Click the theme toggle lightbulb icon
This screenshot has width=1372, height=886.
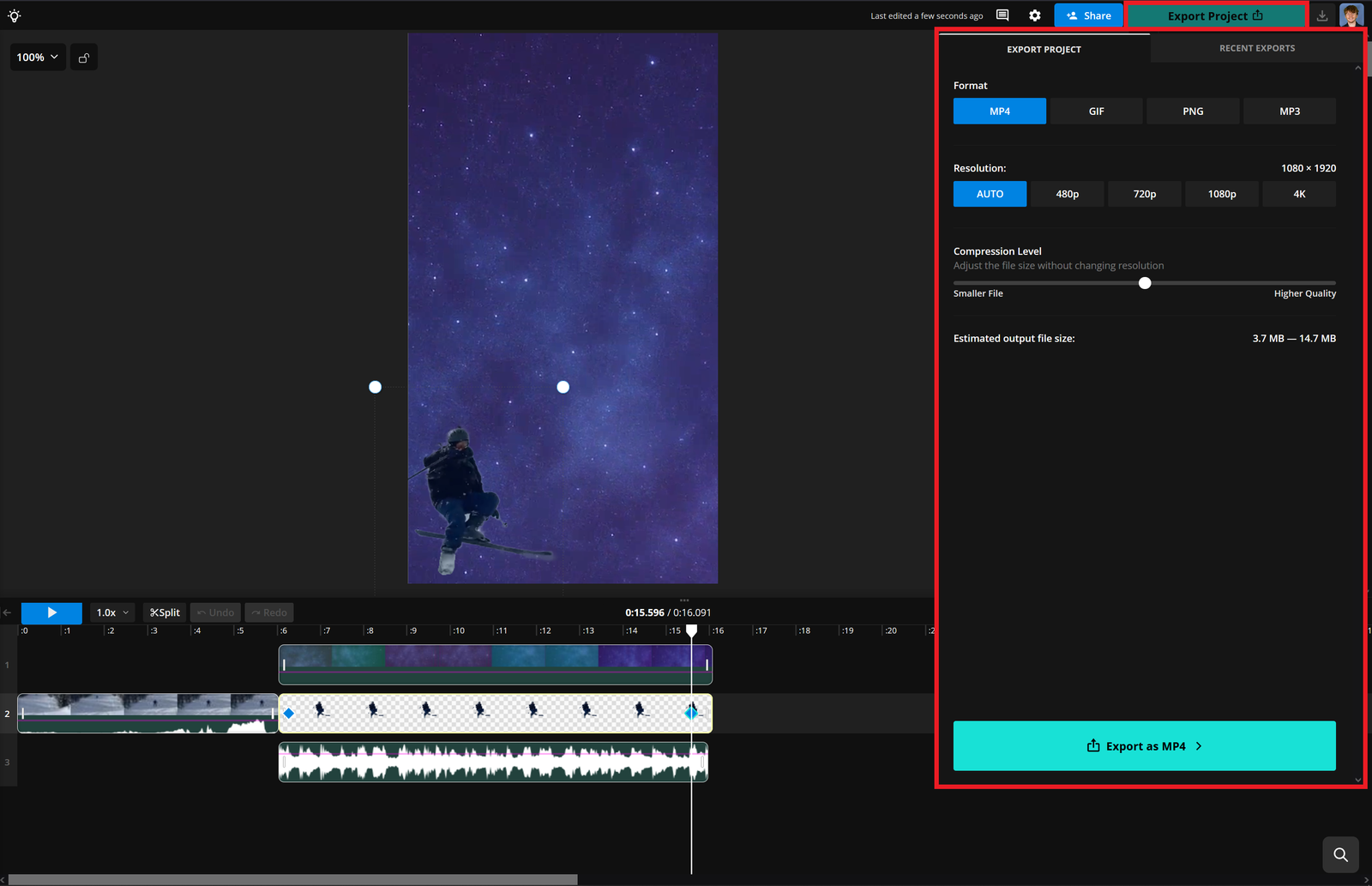[14, 15]
